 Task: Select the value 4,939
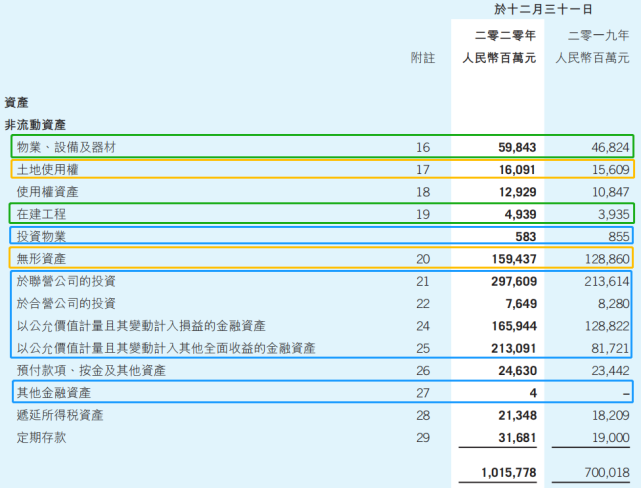point(520,214)
